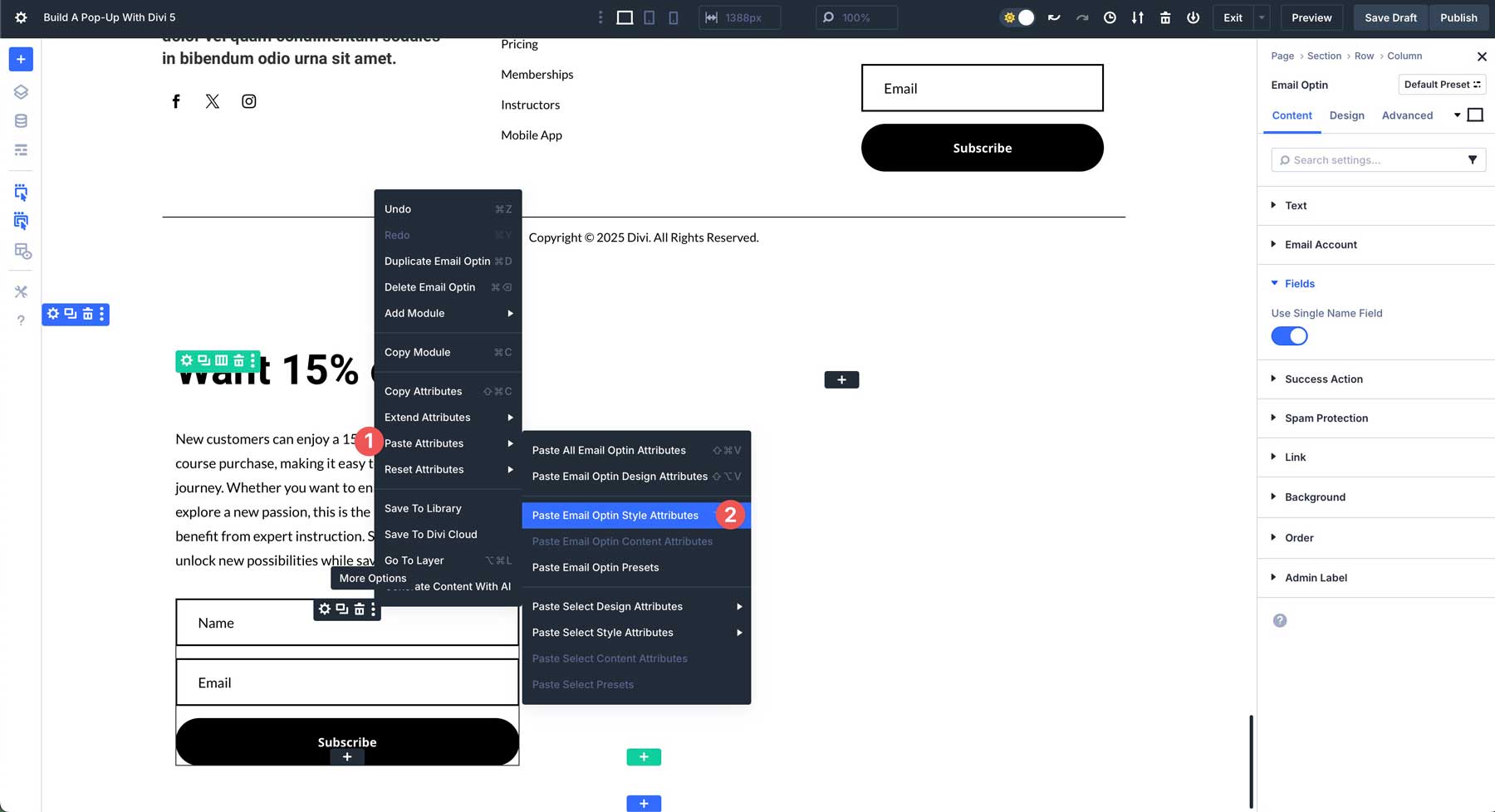
Task: Open the trash icon in the top toolbar
Action: click(x=1165, y=17)
